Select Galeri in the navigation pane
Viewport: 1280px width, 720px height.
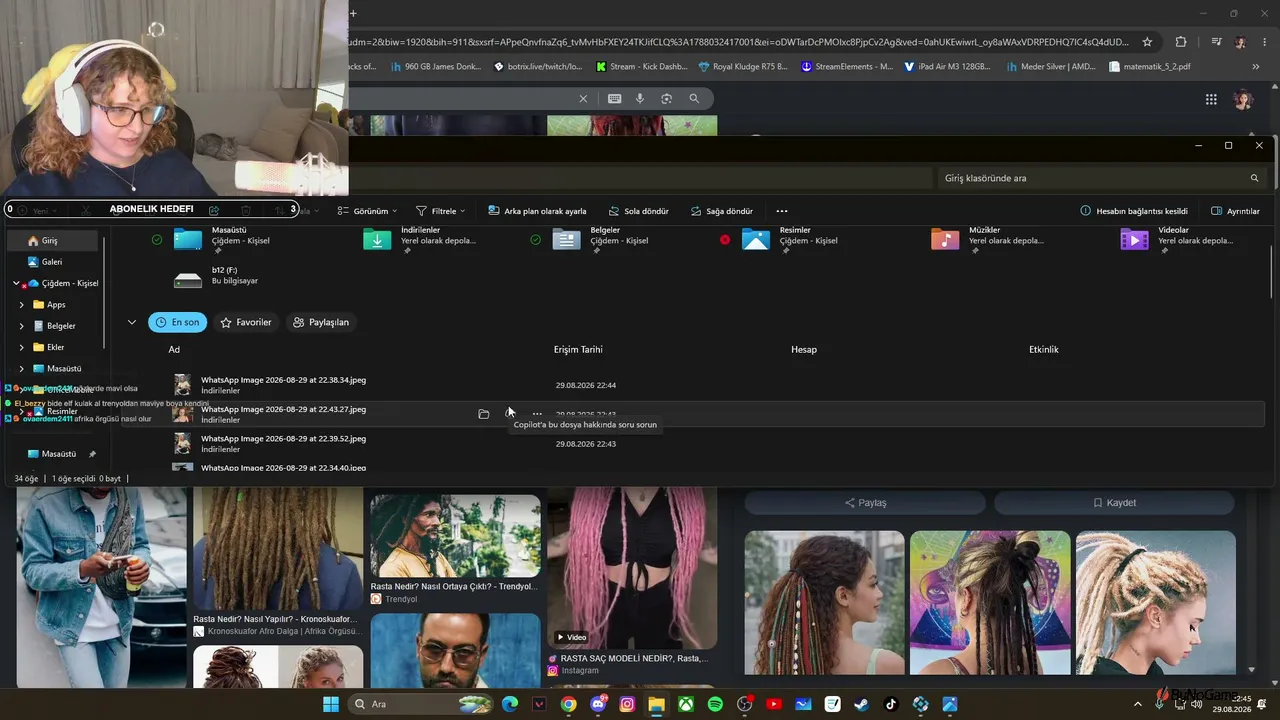tap(53, 262)
